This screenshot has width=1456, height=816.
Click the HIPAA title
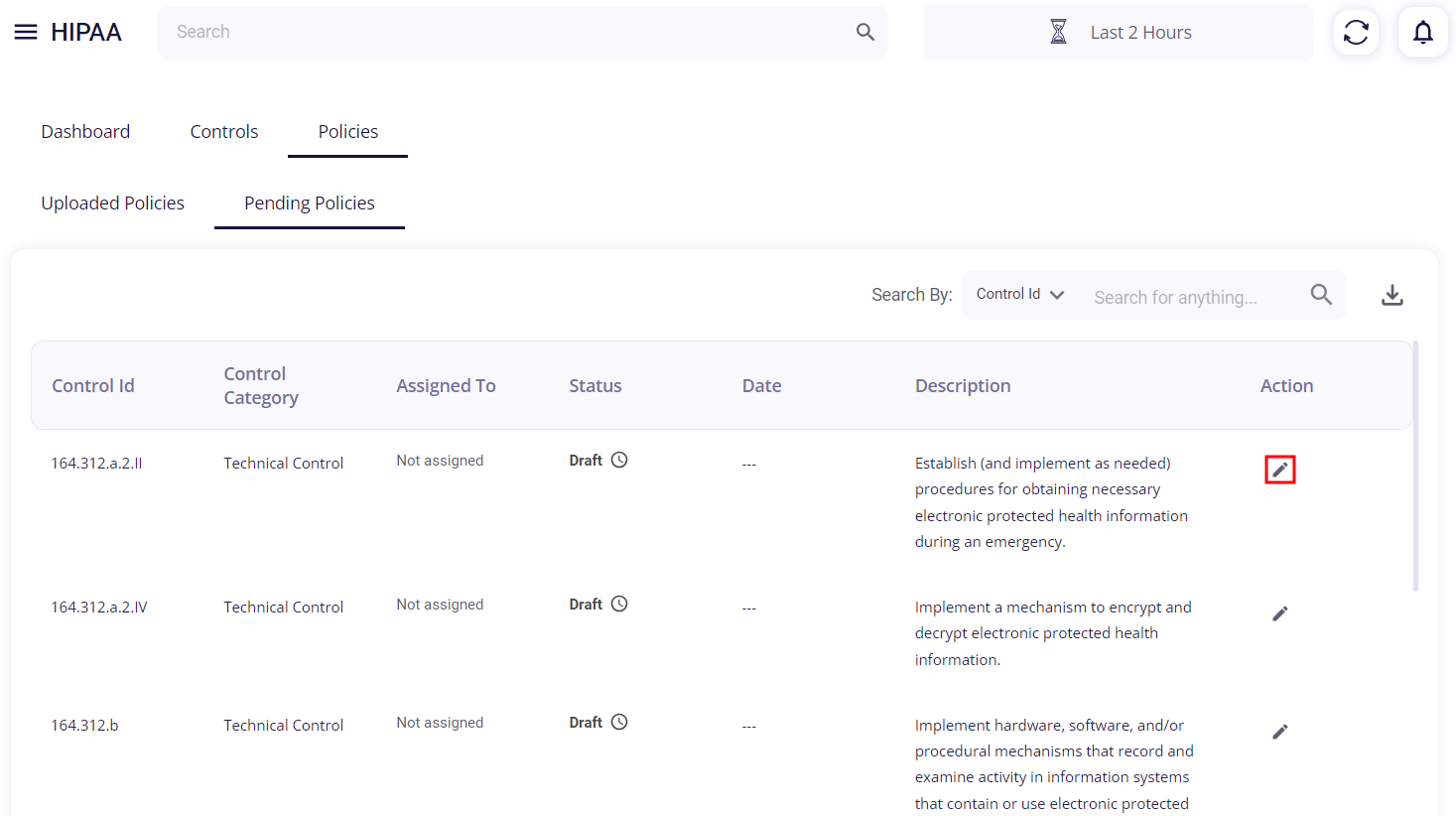click(86, 33)
